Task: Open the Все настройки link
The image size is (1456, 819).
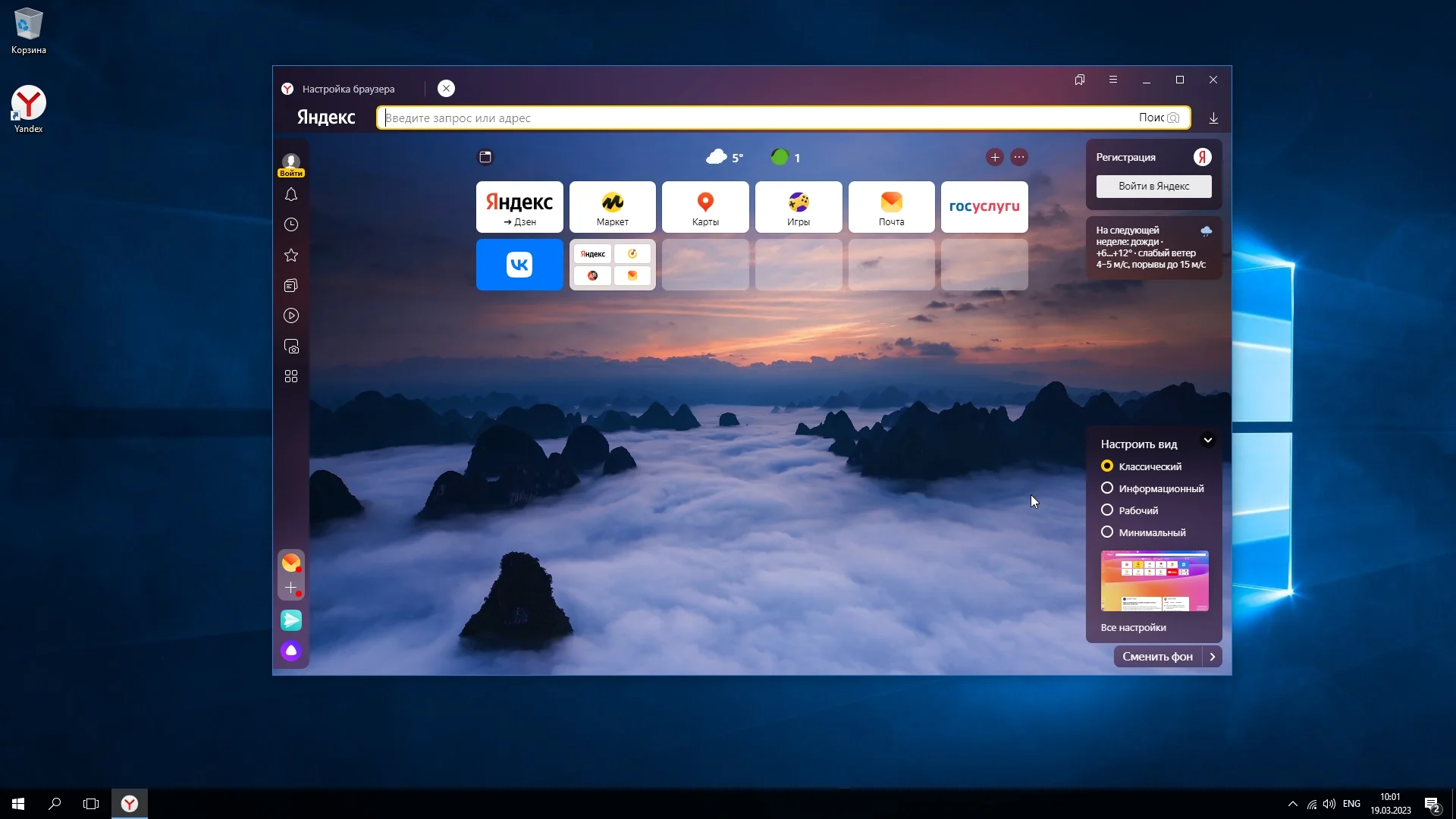Action: [1133, 628]
